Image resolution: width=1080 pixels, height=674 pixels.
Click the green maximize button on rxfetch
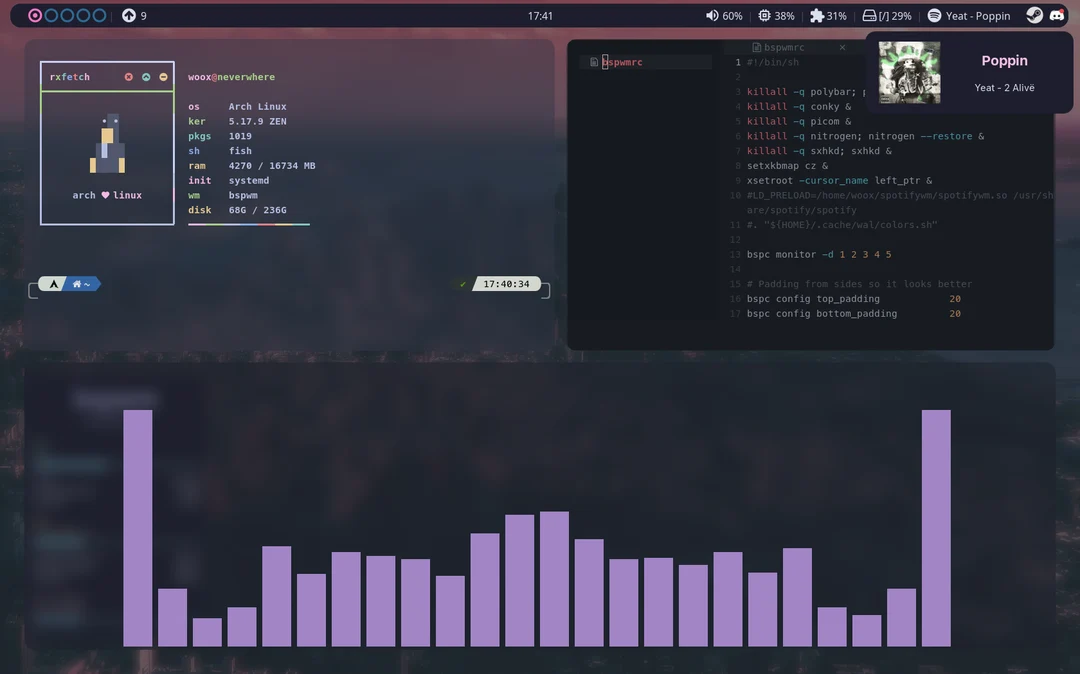(x=145, y=76)
